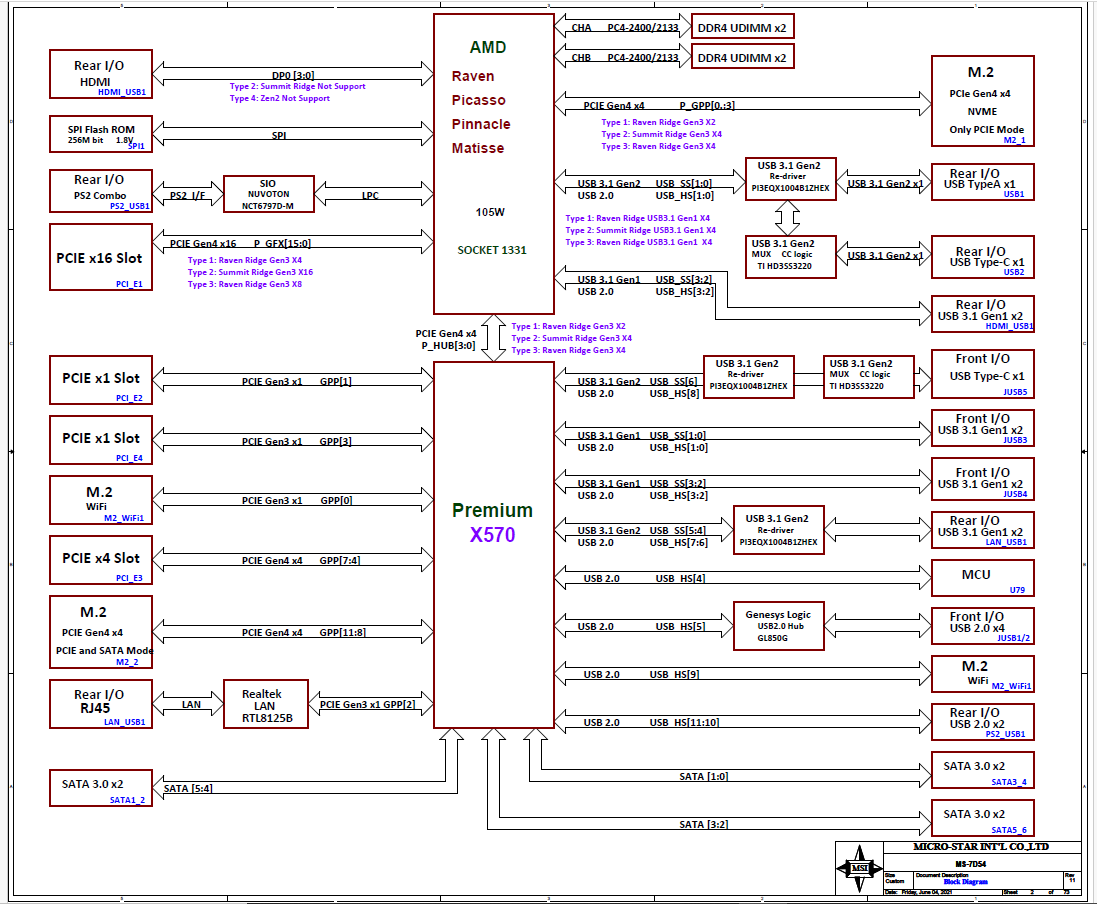Screen dimensions: 1097x904
Task: Select the '105W' power label
Action: tap(490, 212)
